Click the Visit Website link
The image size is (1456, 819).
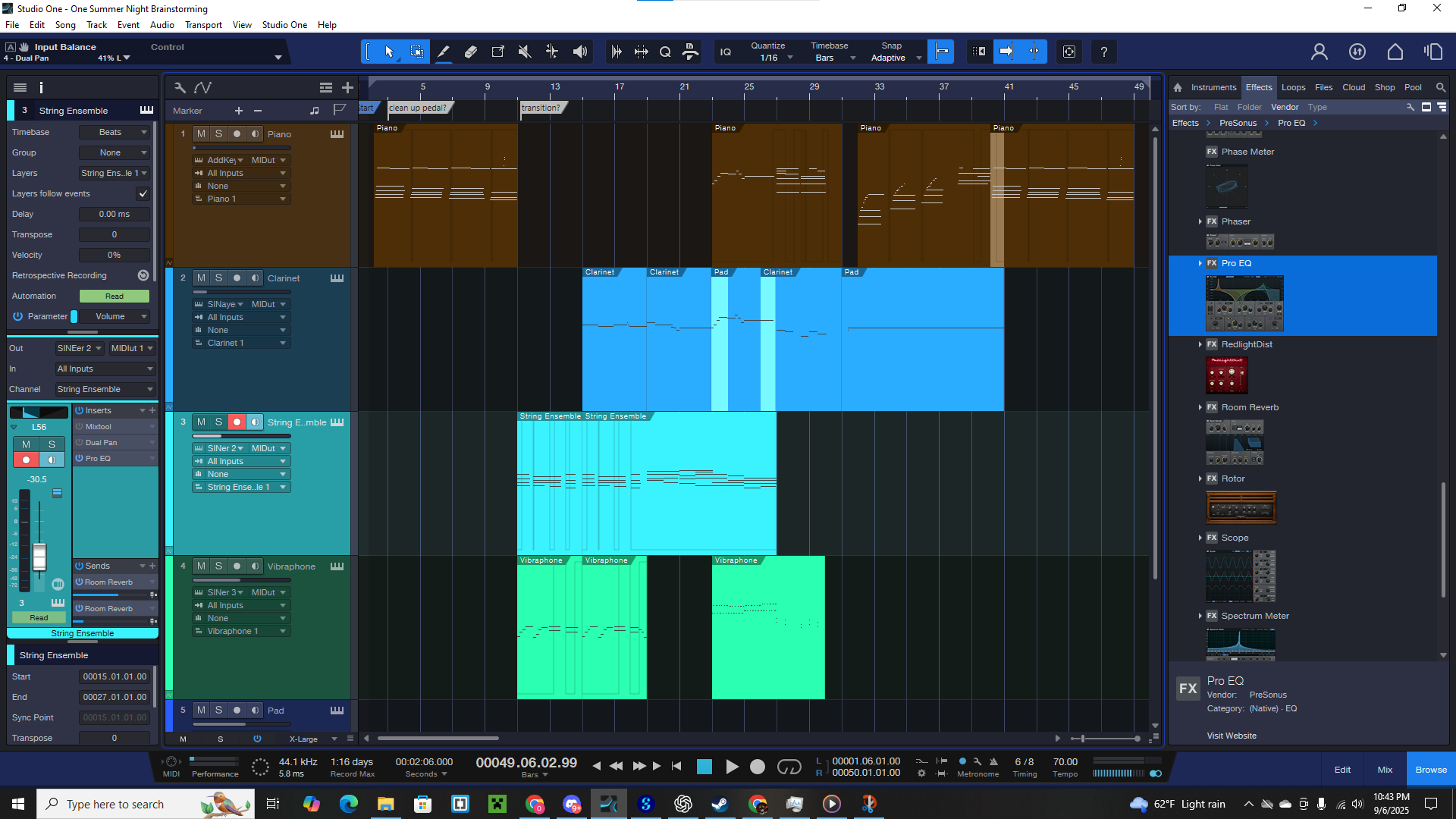(1232, 736)
